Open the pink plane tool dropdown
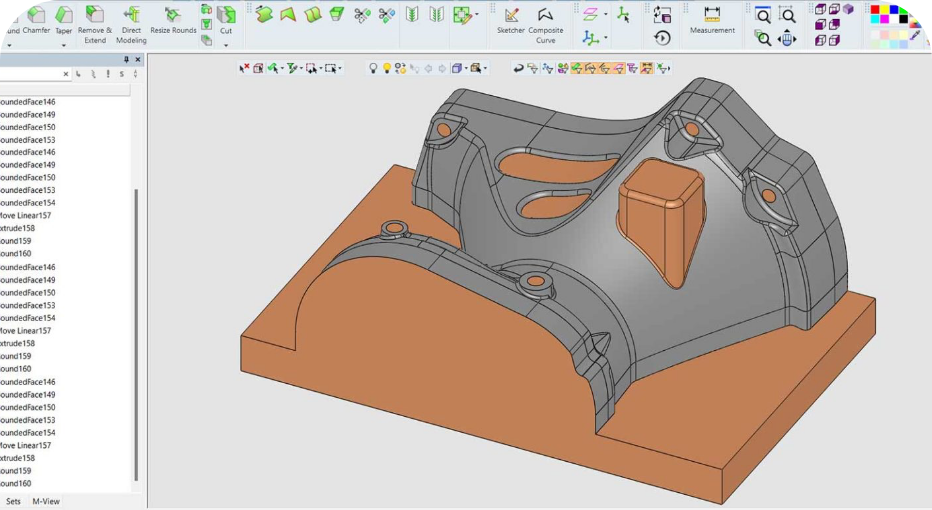932x510 pixels. pos(606,14)
